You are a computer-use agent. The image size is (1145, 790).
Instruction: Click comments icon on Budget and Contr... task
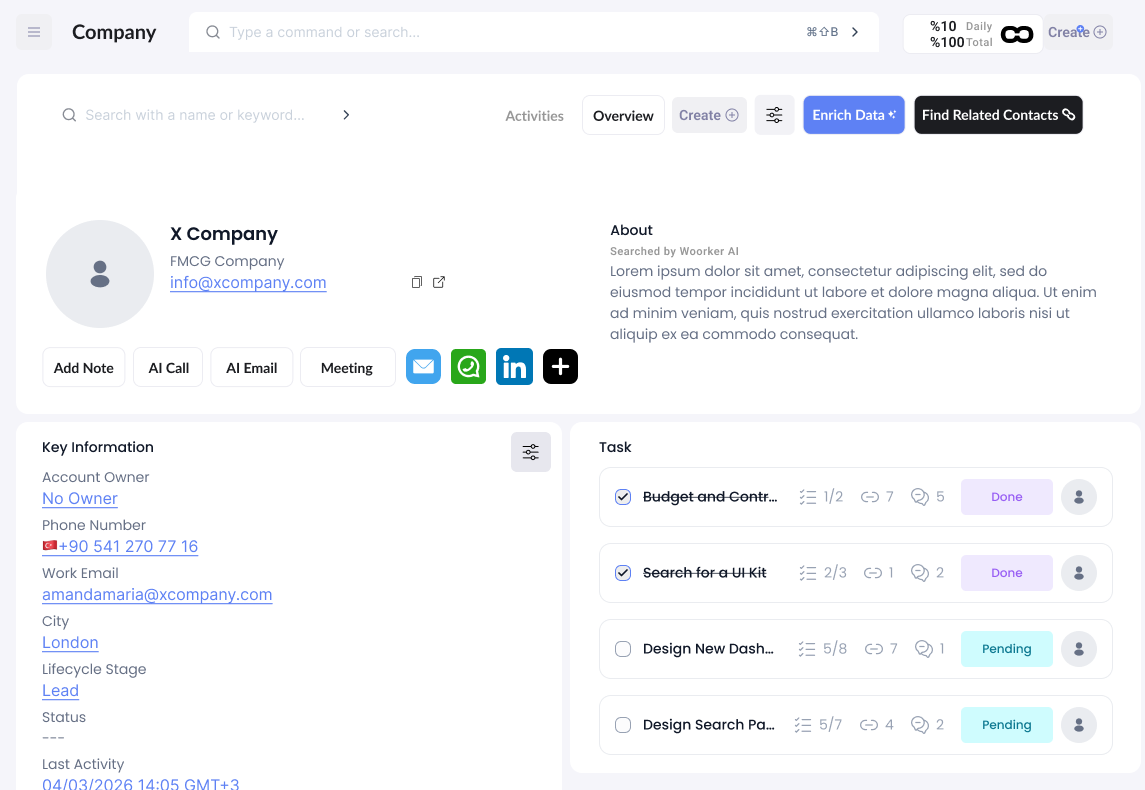[x=920, y=497]
